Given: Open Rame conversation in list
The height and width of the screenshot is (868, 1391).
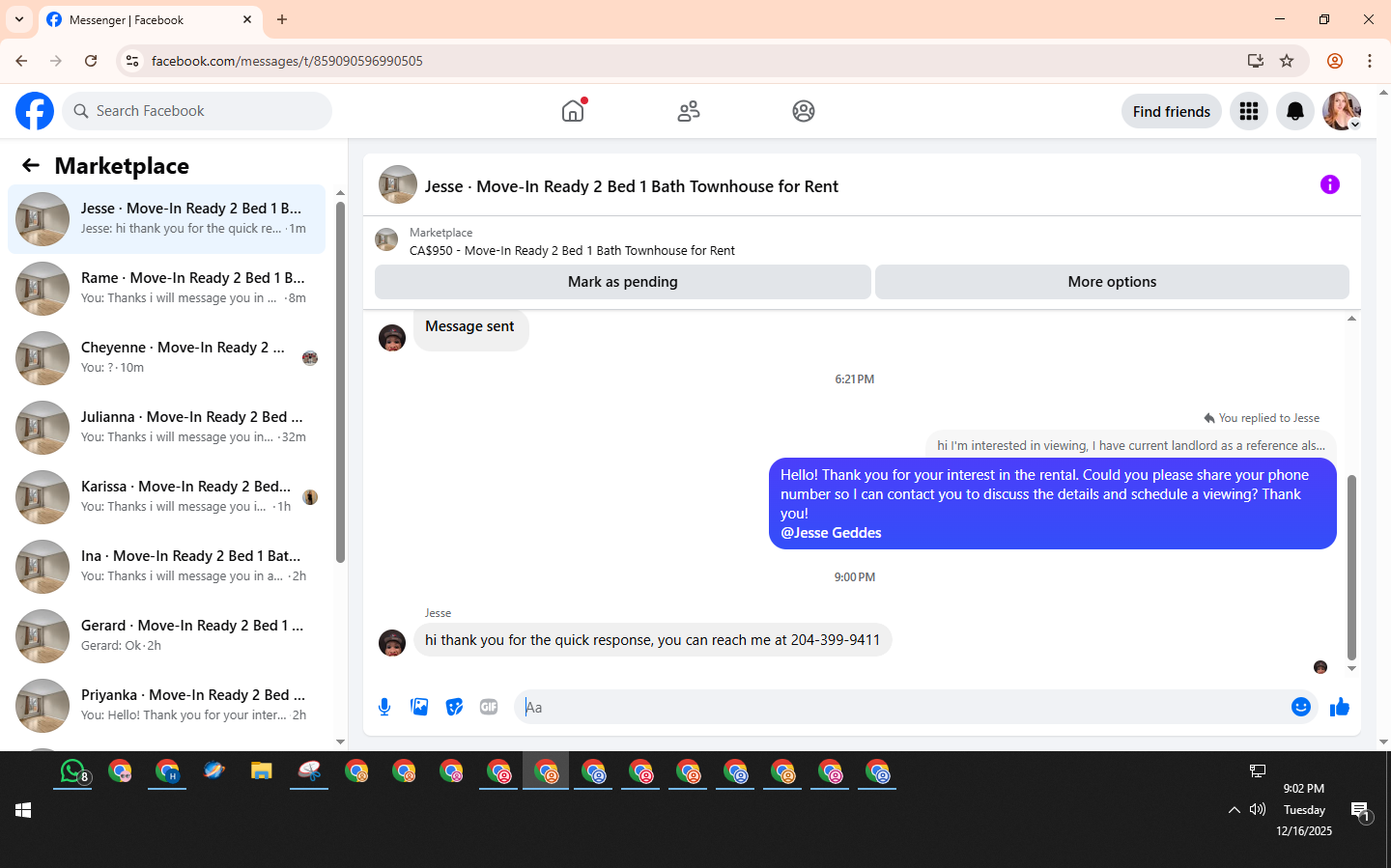Looking at the screenshot, I should (x=167, y=289).
